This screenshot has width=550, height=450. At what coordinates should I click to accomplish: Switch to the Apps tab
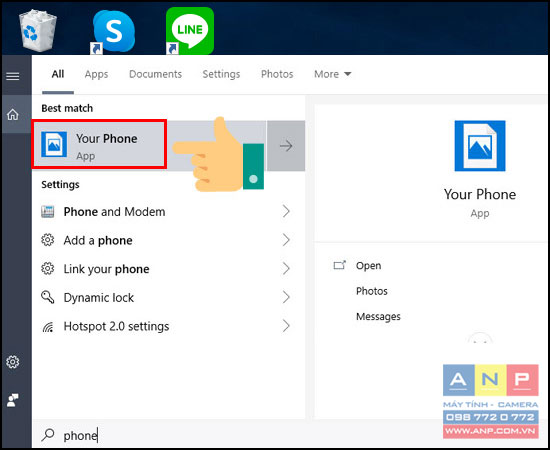(x=96, y=74)
